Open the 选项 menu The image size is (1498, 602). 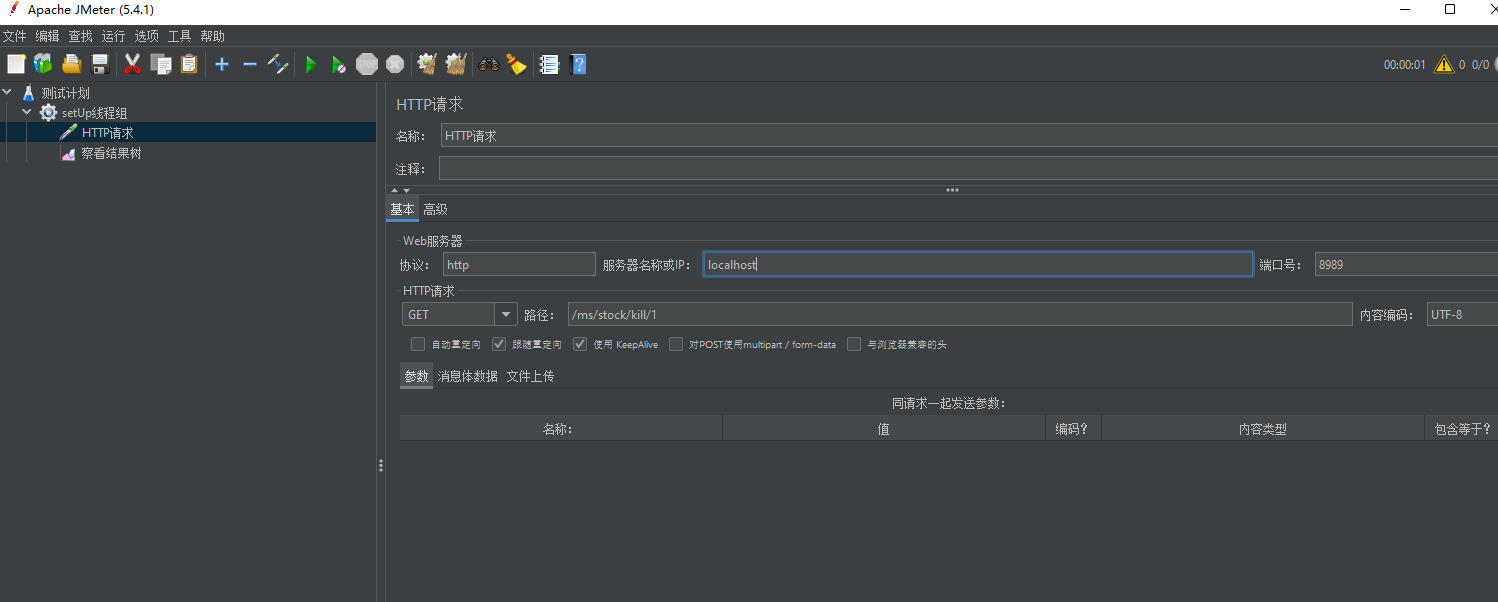(x=146, y=36)
